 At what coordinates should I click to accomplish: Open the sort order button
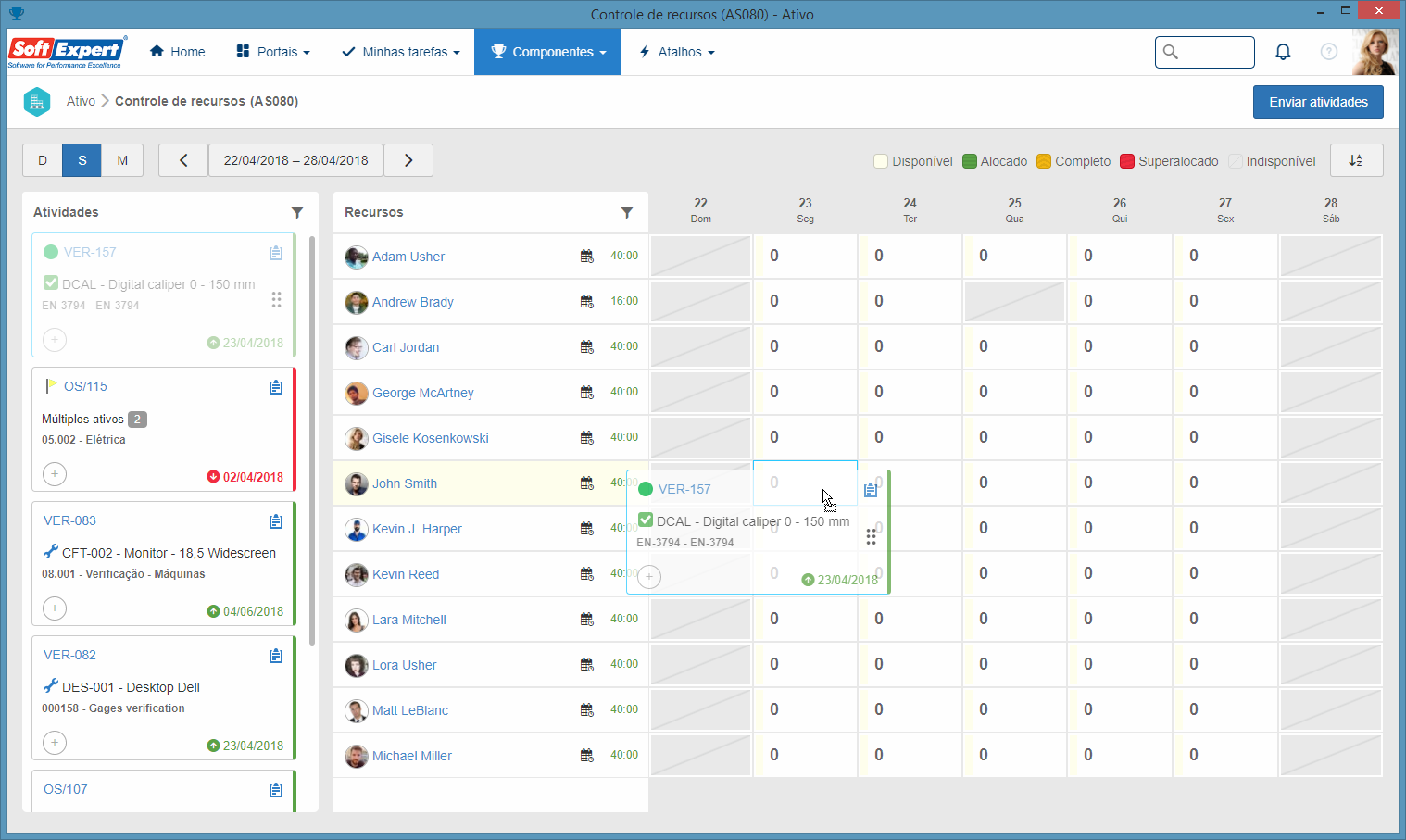pyautogui.click(x=1356, y=160)
